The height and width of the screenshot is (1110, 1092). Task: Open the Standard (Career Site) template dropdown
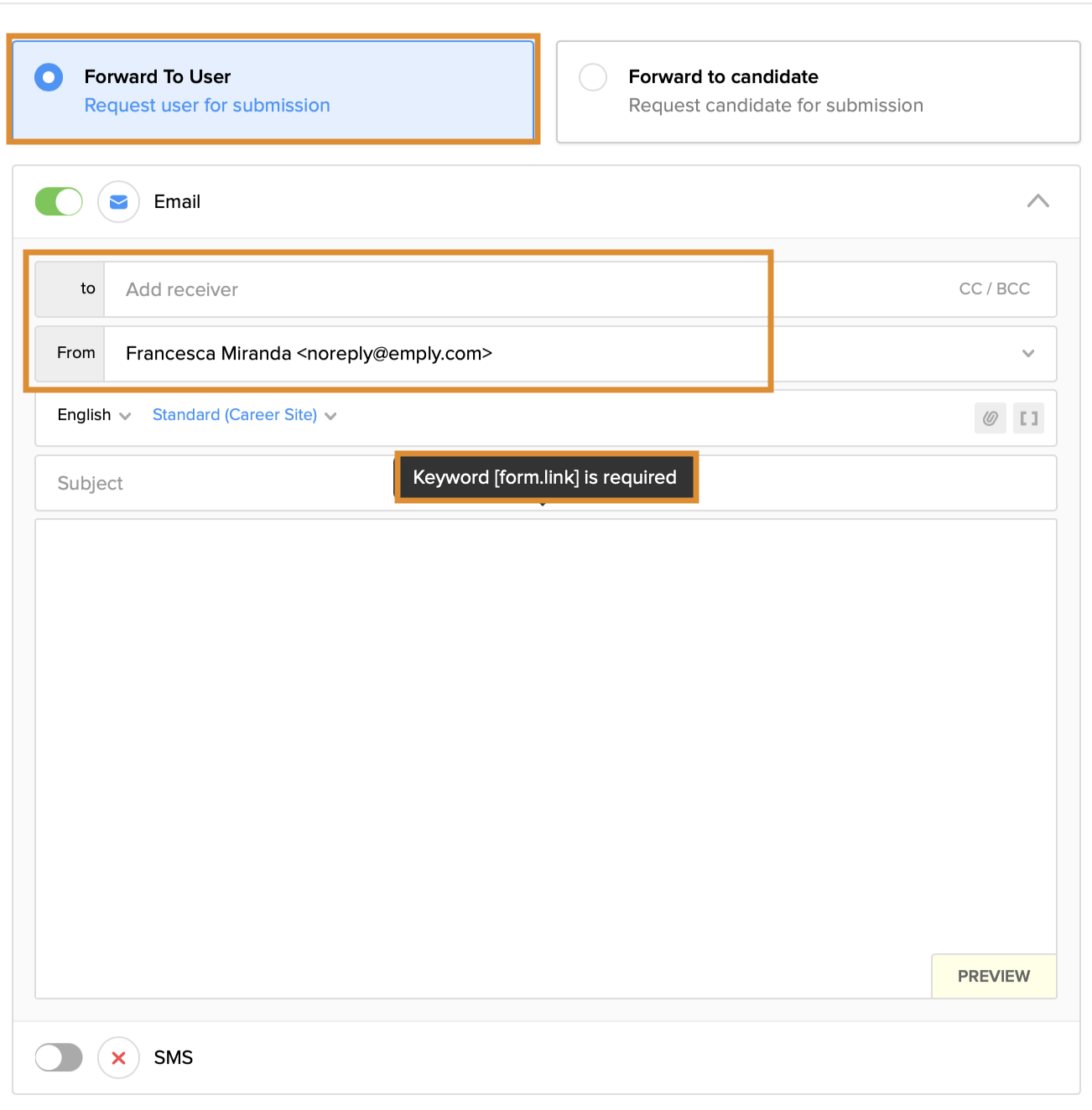(243, 415)
